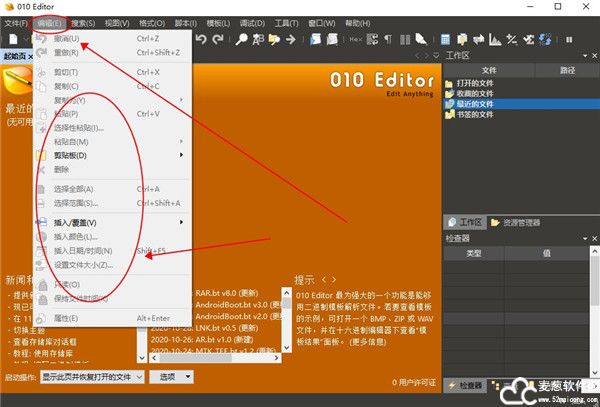Viewport: 600px width, 407px height.
Task: Open the 视图(V) menu
Action: point(117,23)
